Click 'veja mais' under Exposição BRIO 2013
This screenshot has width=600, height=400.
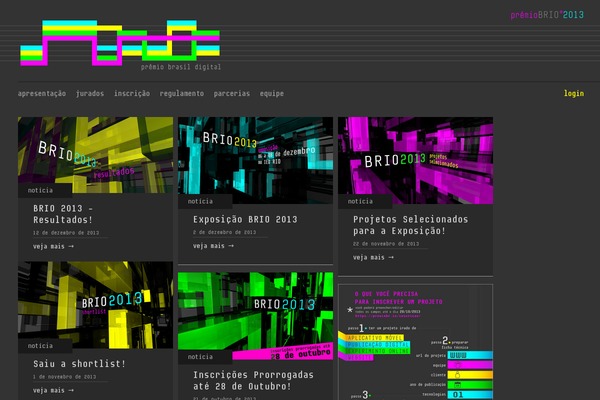point(213,246)
